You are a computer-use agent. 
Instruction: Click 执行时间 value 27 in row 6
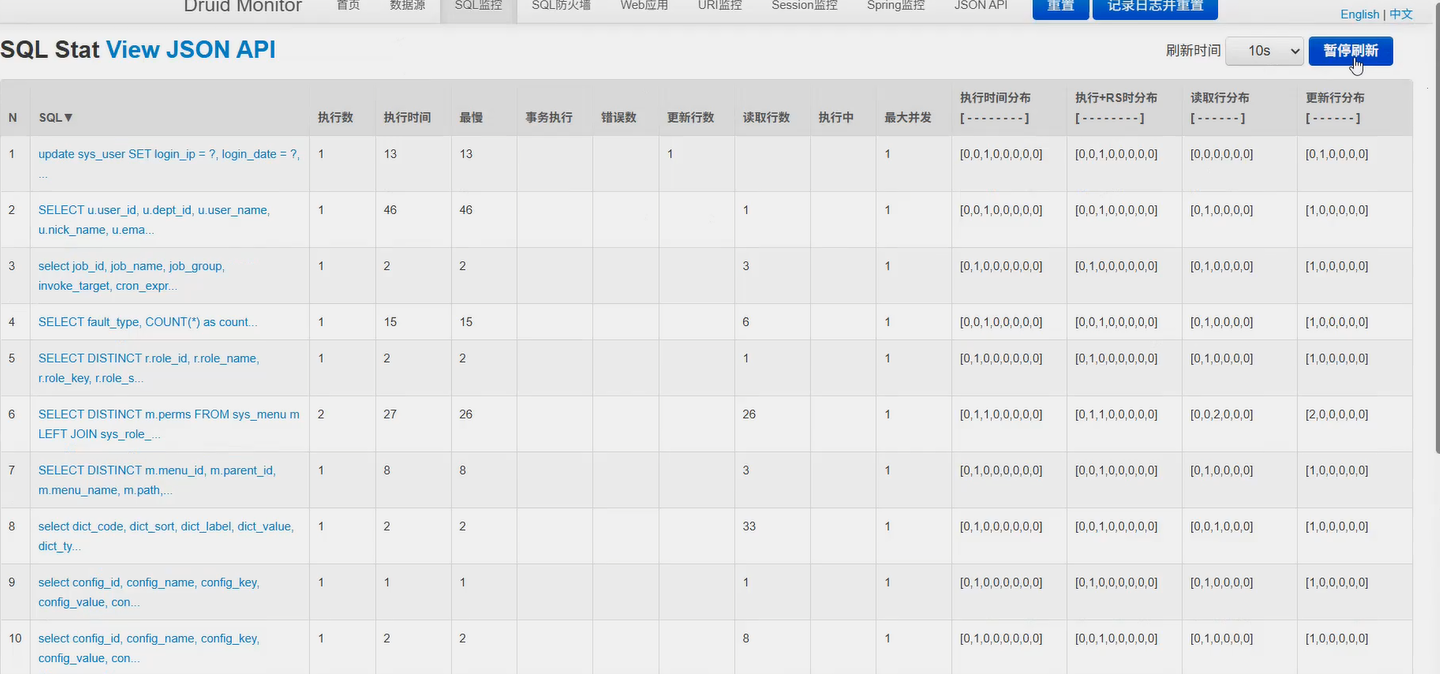coord(390,414)
